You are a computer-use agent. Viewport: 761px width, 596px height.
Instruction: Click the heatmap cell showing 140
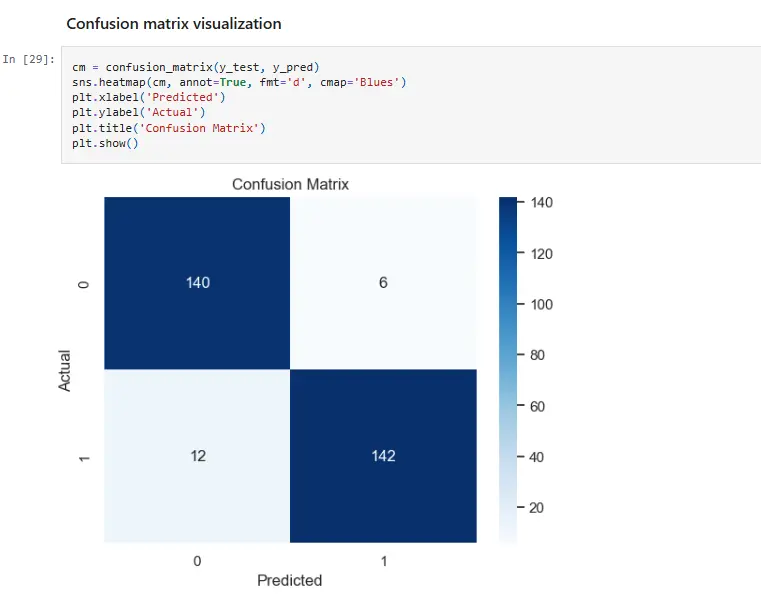click(197, 283)
